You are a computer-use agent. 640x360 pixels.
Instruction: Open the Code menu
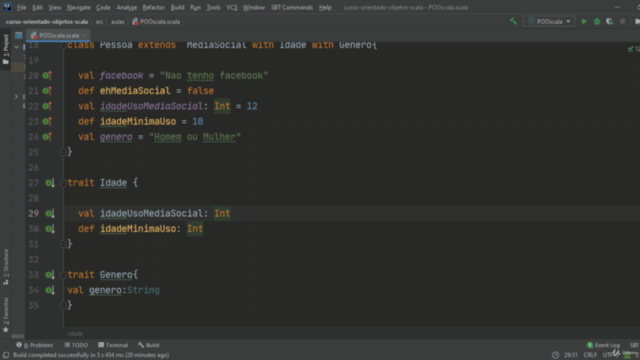pos(103,7)
